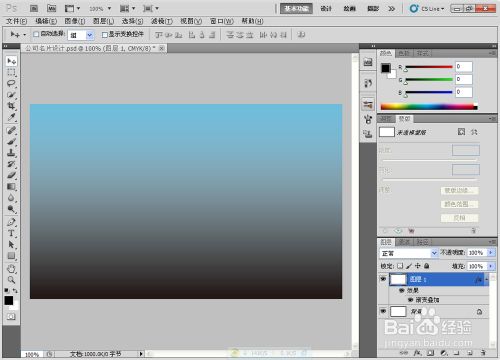Enable the auto-select checkbox
500x360 pixels.
coord(36,34)
